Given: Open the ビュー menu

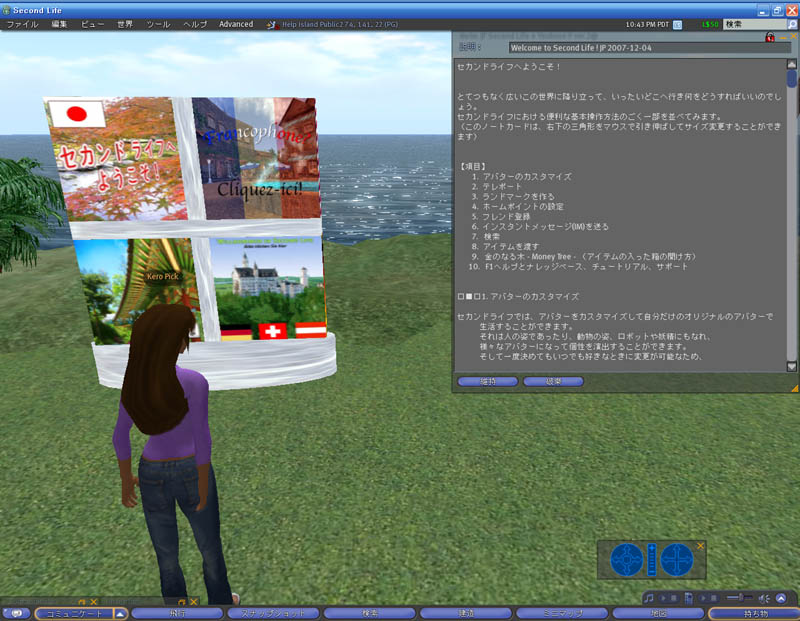Looking at the screenshot, I should point(92,24).
